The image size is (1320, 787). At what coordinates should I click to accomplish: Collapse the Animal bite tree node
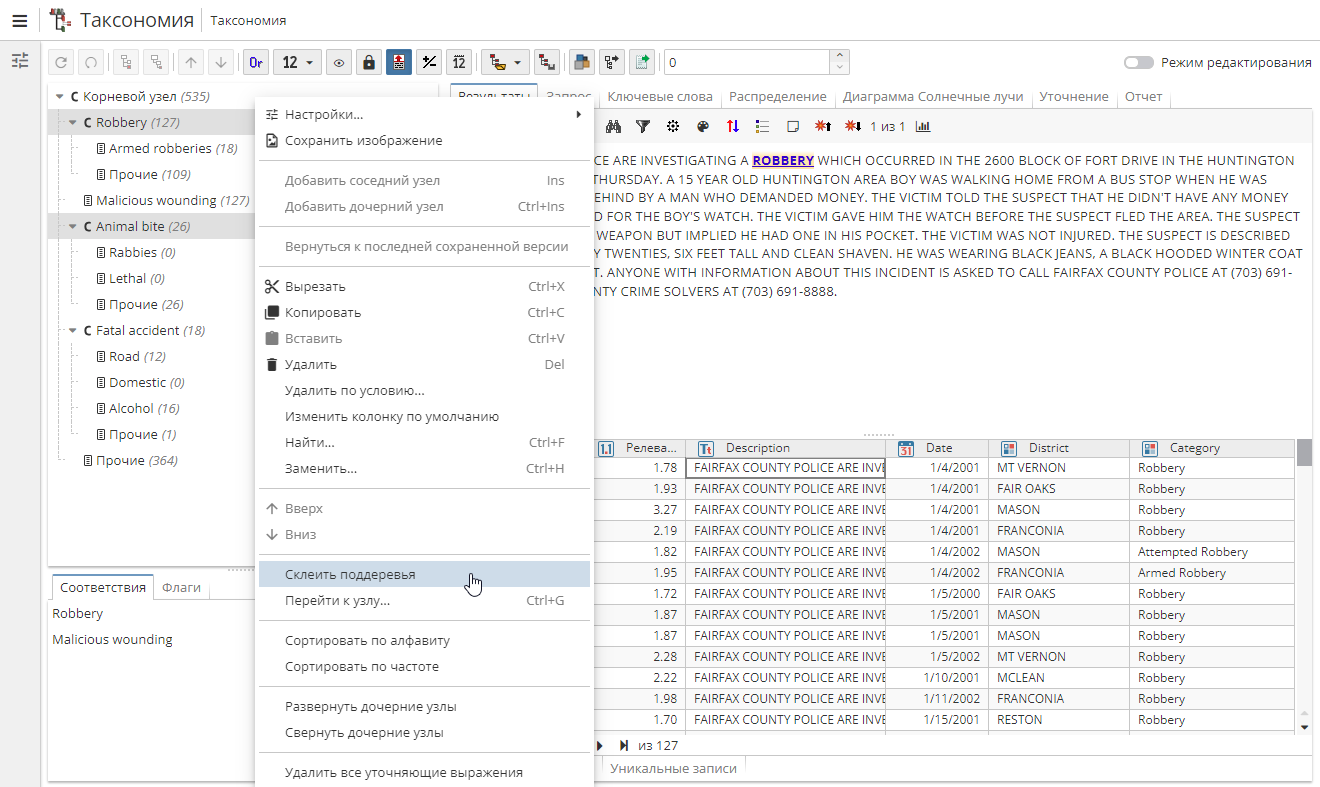tap(73, 227)
